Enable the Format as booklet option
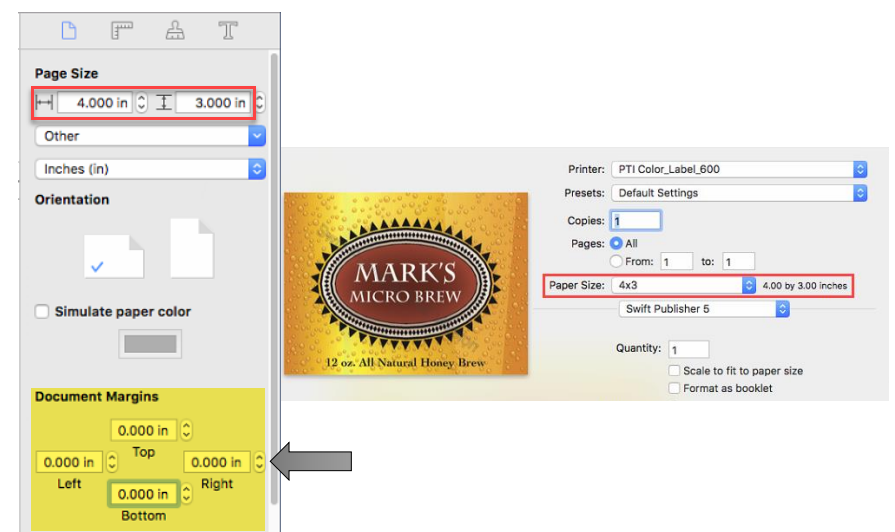The width and height of the screenshot is (895, 532). tap(674, 388)
